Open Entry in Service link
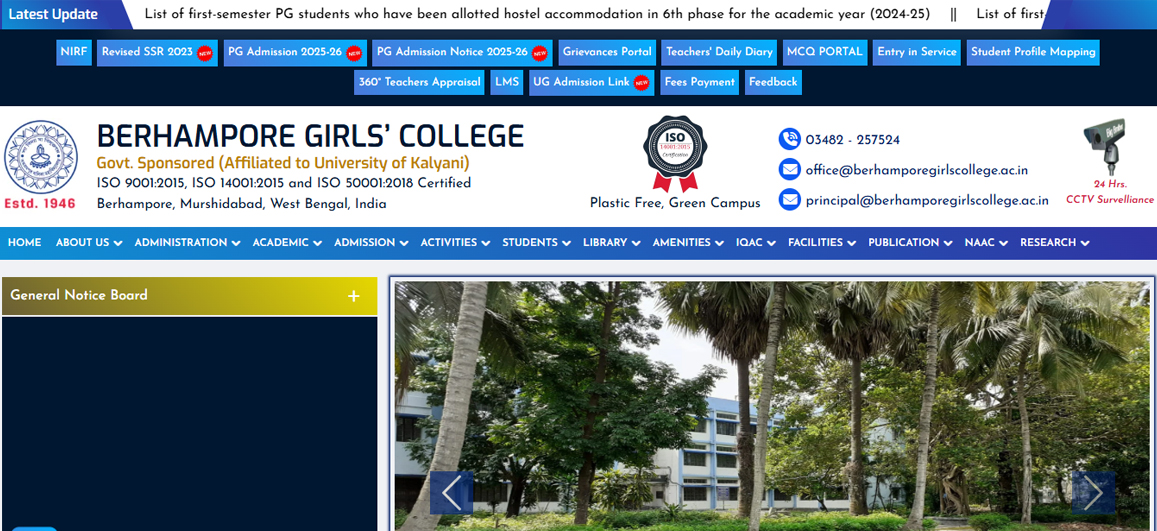This screenshot has width=1157, height=531. [x=916, y=52]
